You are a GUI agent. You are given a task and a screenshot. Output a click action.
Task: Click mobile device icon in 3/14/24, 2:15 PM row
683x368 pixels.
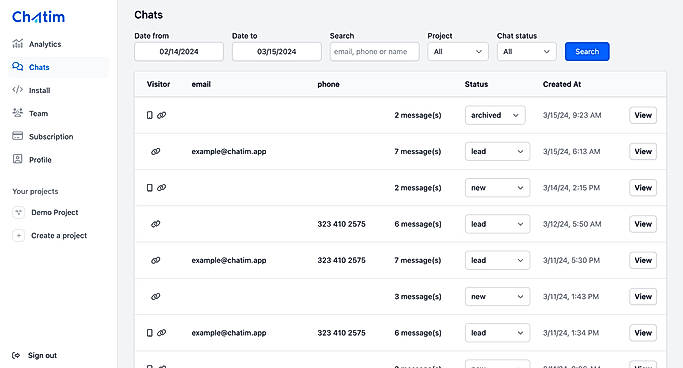click(x=149, y=188)
